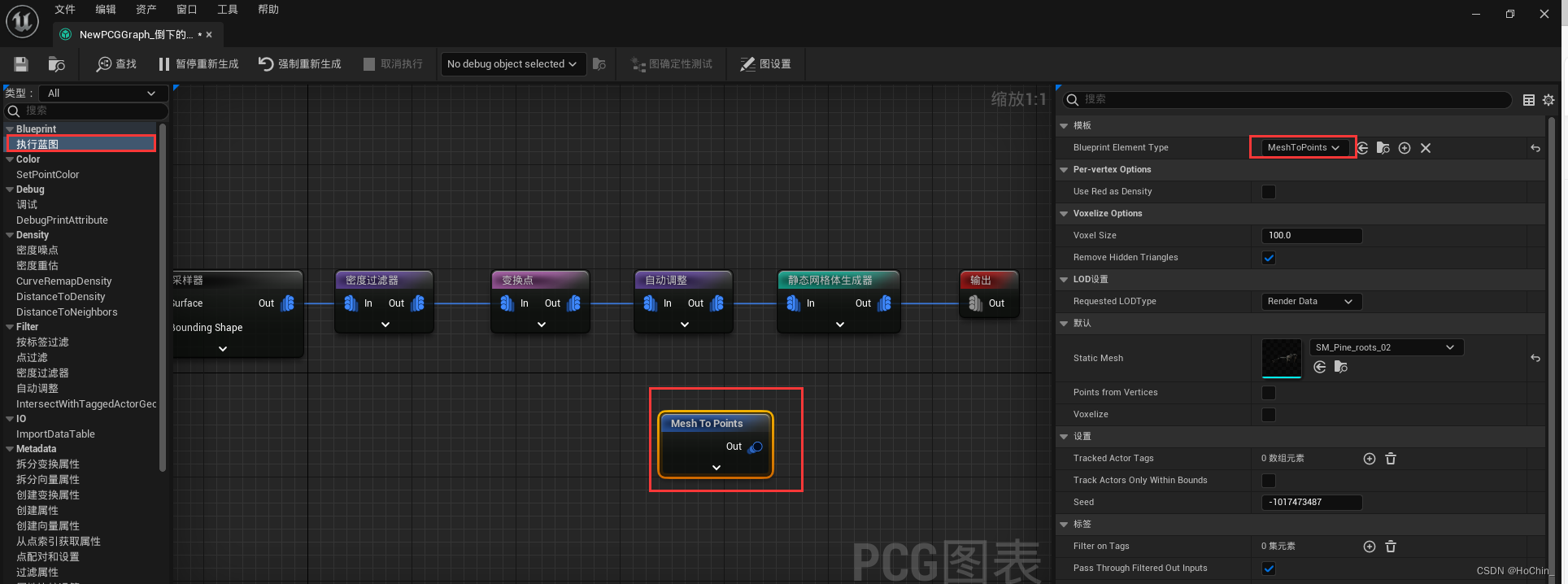The height and width of the screenshot is (584, 1568).
Task: Expand the Mesh To Points node chevron
Action: click(x=716, y=468)
